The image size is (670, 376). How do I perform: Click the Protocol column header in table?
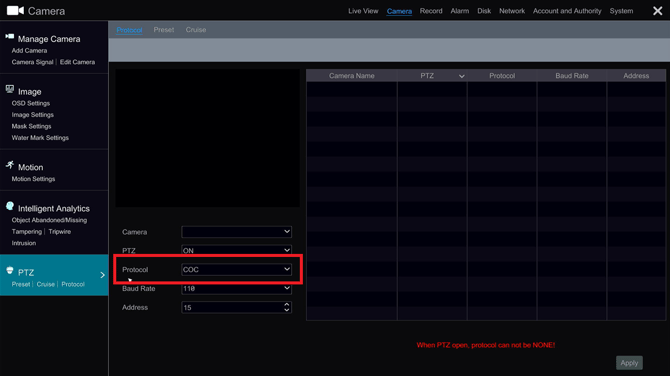[502, 76]
